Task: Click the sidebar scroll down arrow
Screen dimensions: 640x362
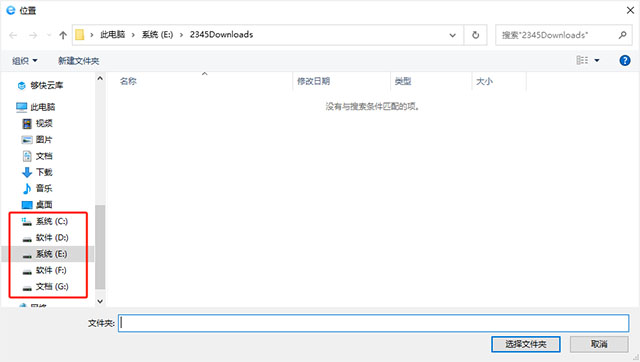Action: 100,301
